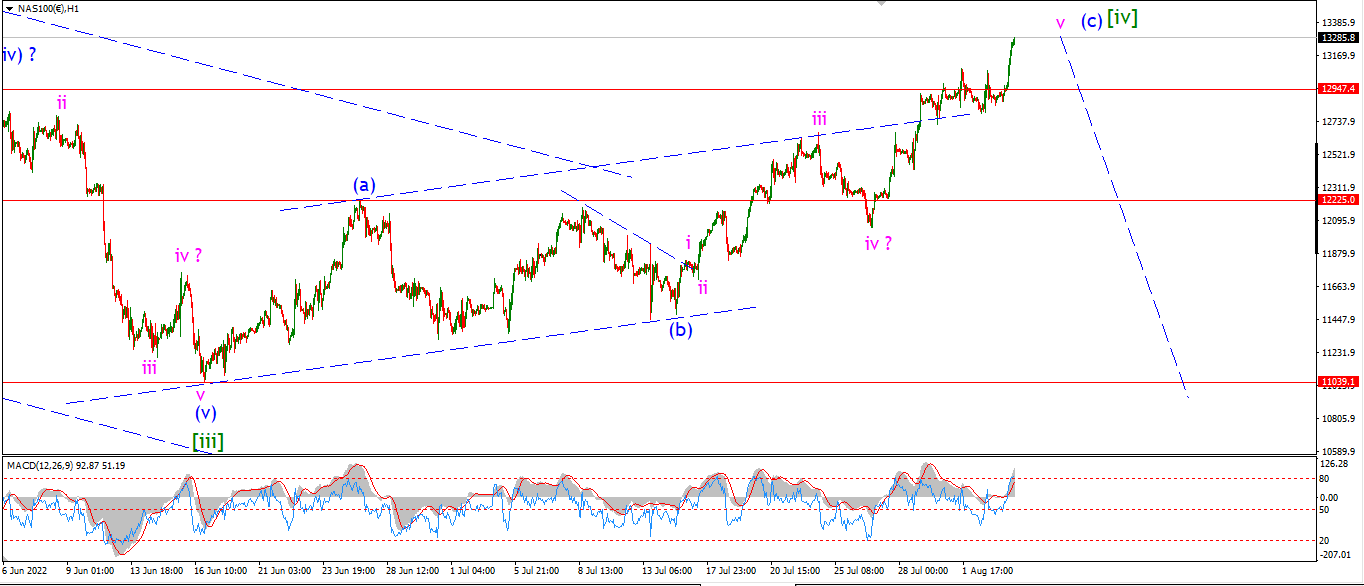Screen dimensions: 1364x586
Task: Select the blue (c) wave label
Action: 1090,21
